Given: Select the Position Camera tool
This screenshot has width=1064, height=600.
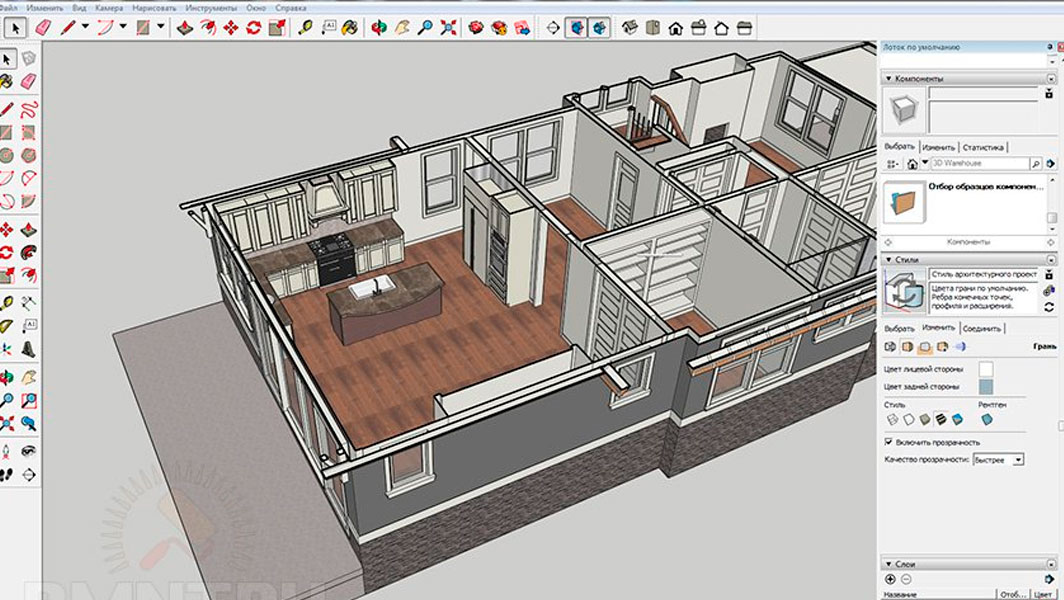Looking at the screenshot, I should click(x=7, y=451).
